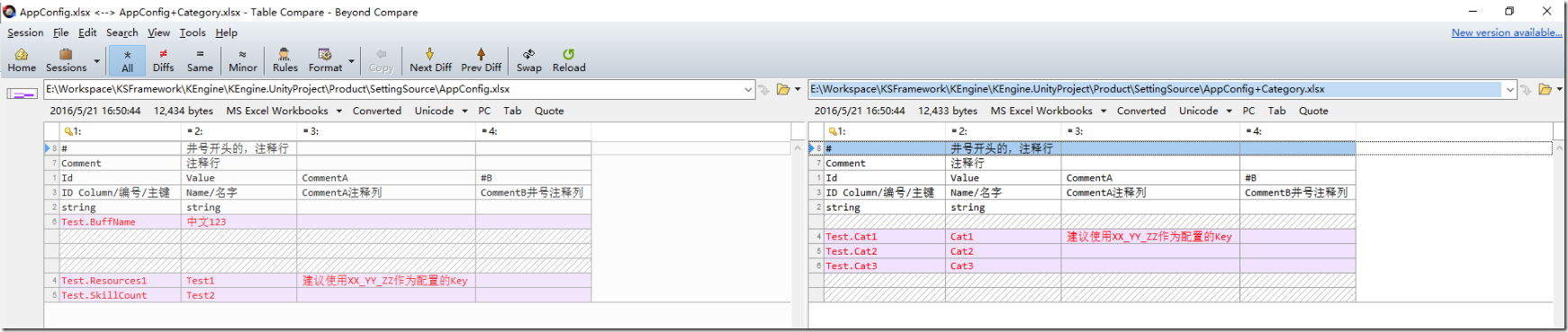The width and height of the screenshot is (1568, 332).
Task: Show only Same rows
Action: pos(200,60)
